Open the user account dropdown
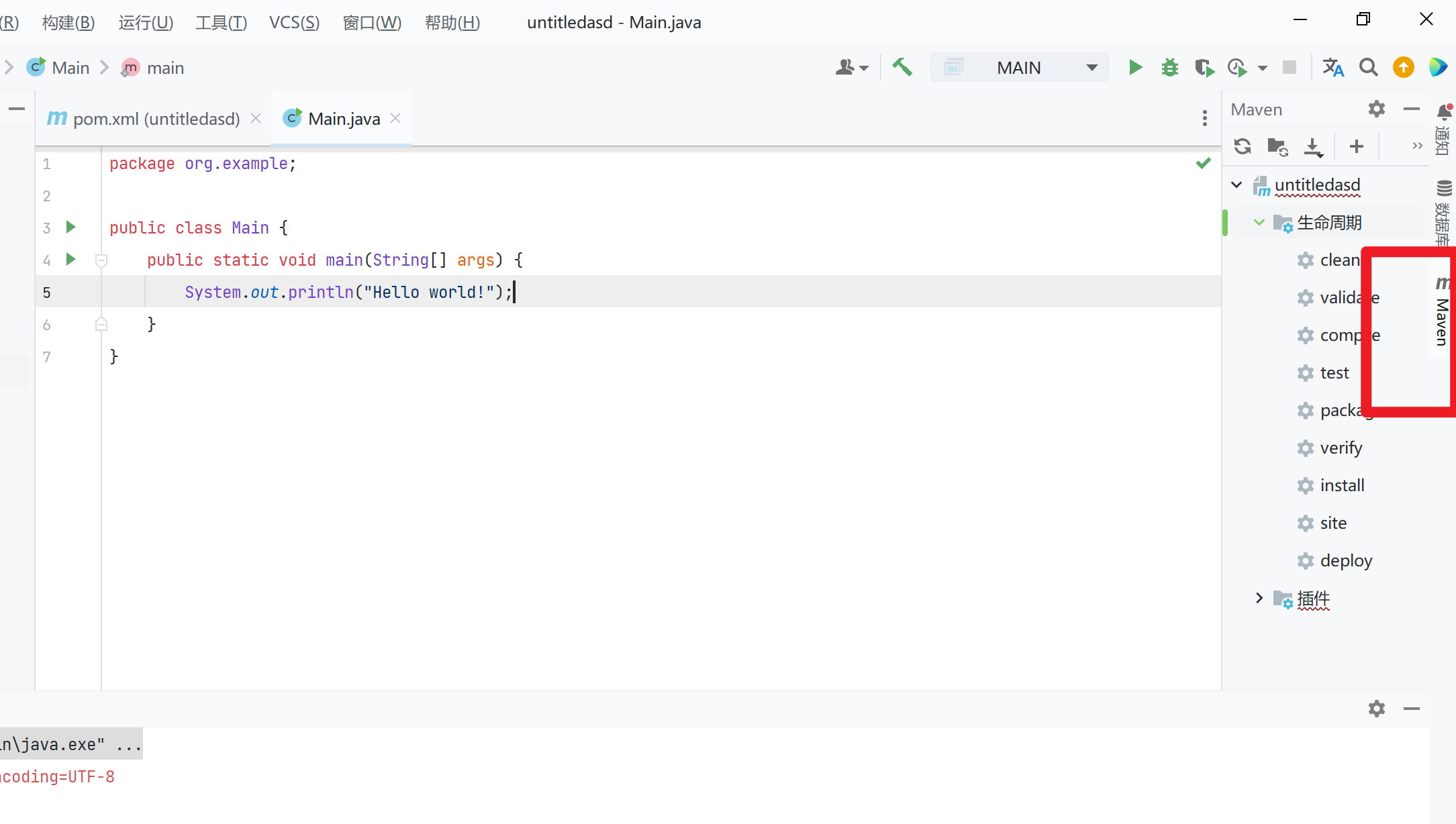Viewport: 1456px width, 824px height. coord(853,68)
